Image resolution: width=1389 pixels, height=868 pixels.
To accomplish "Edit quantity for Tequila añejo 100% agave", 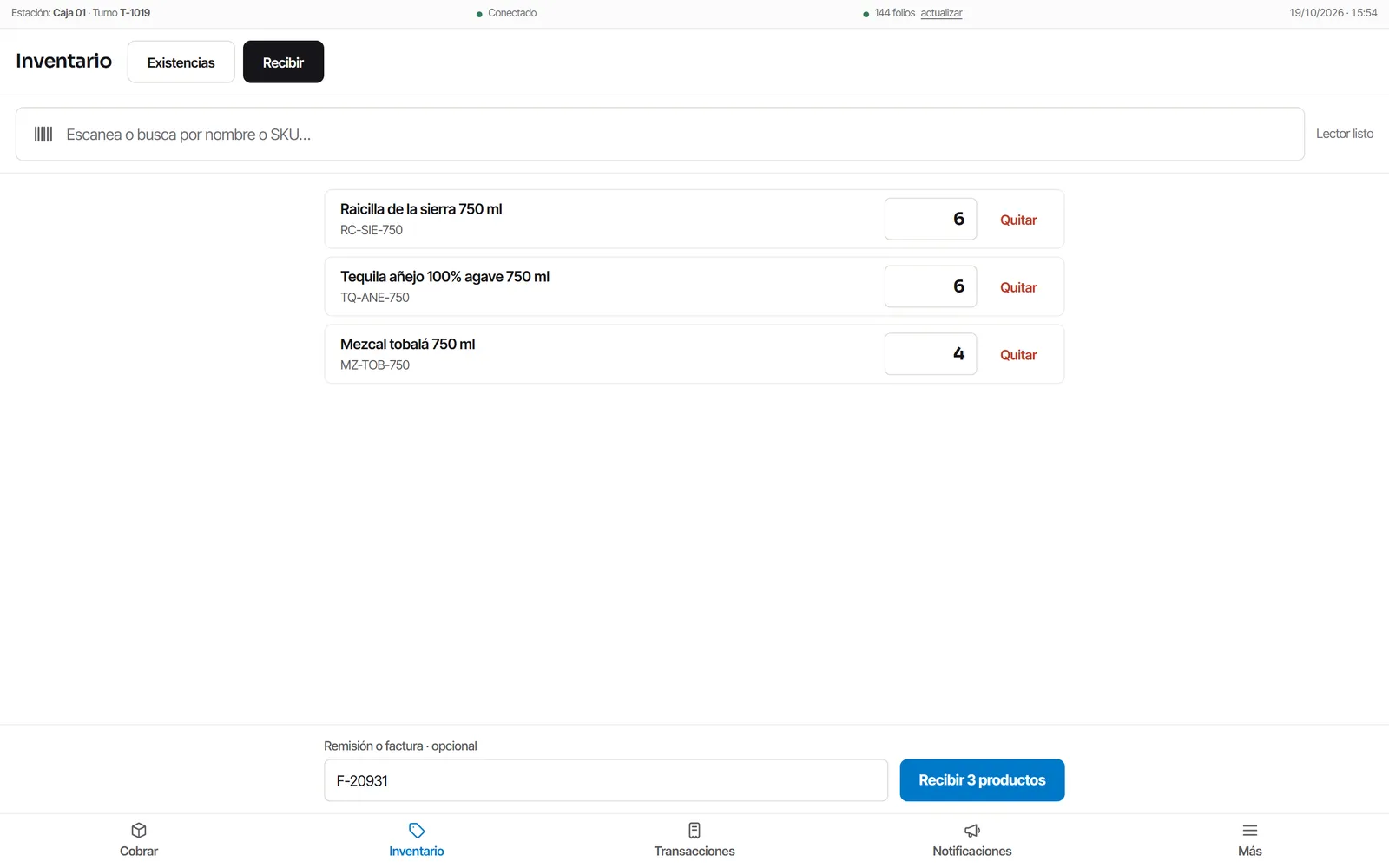I will (931, 286).
